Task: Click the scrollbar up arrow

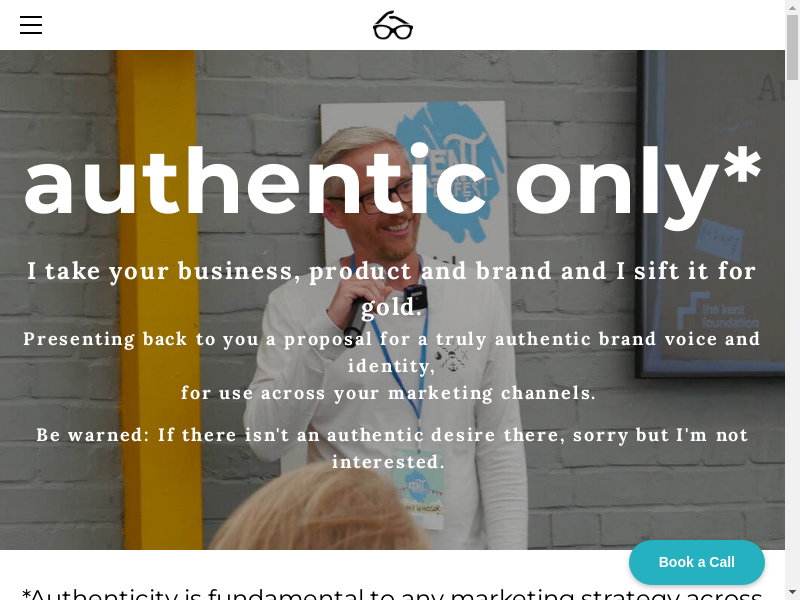Action: click(792, 7)
